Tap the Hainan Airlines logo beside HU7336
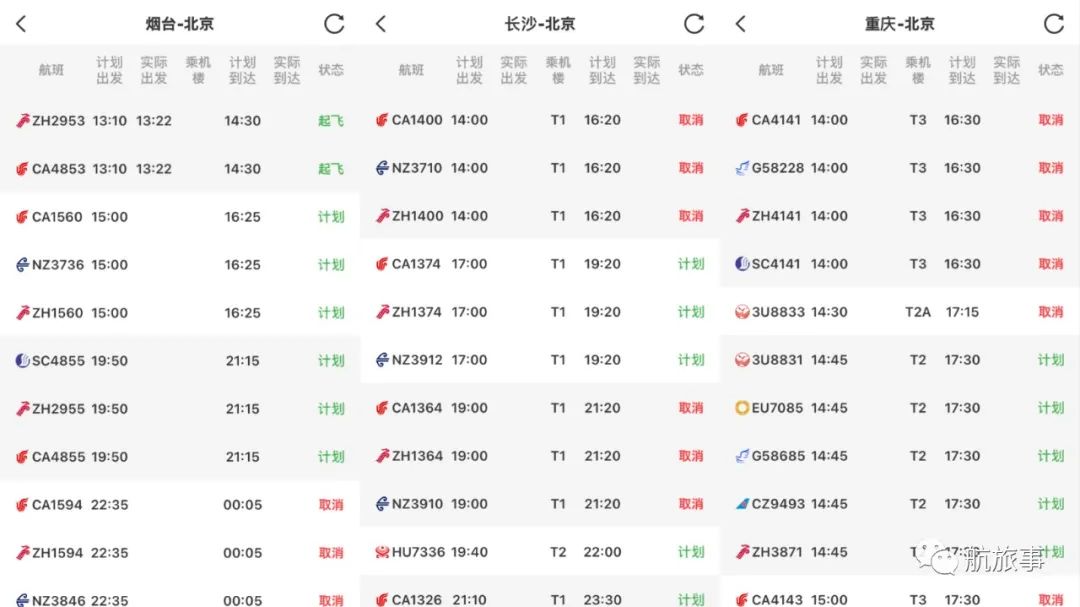The height and width of the screenshot is (607, 1080). click(x=382, y=552)
